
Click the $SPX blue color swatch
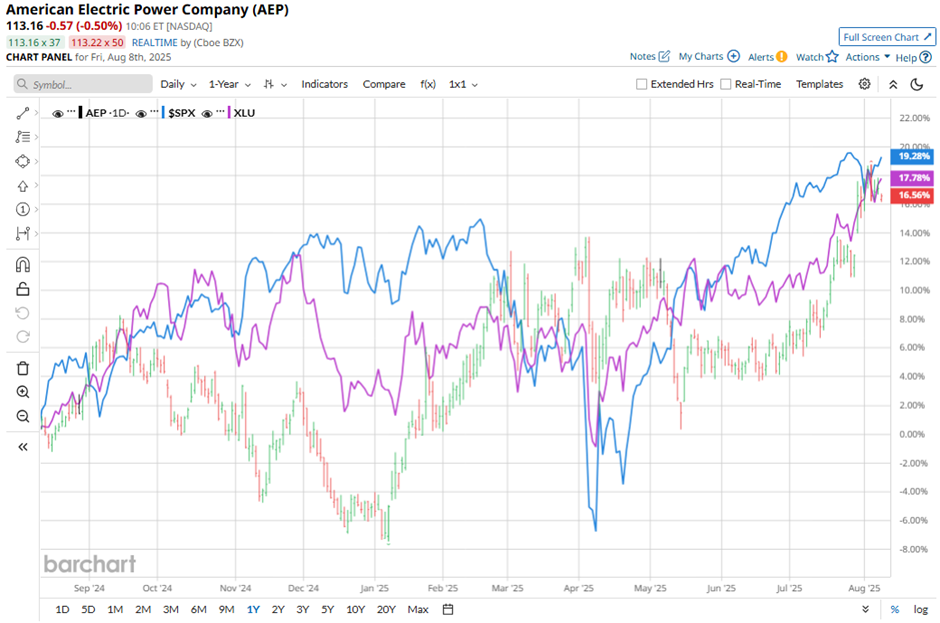[x=163, y=113]
